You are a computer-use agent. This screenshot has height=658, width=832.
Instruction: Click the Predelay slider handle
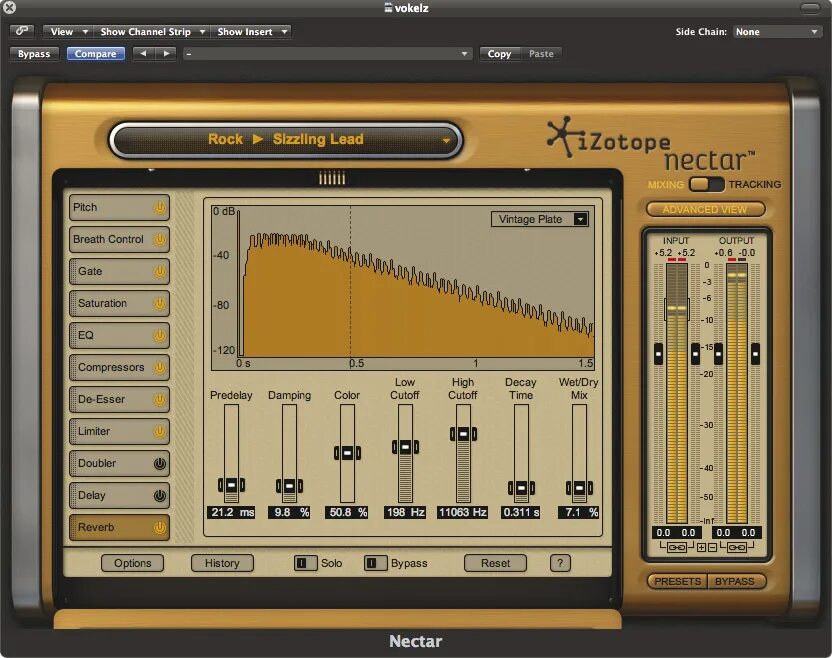(231, 485)
